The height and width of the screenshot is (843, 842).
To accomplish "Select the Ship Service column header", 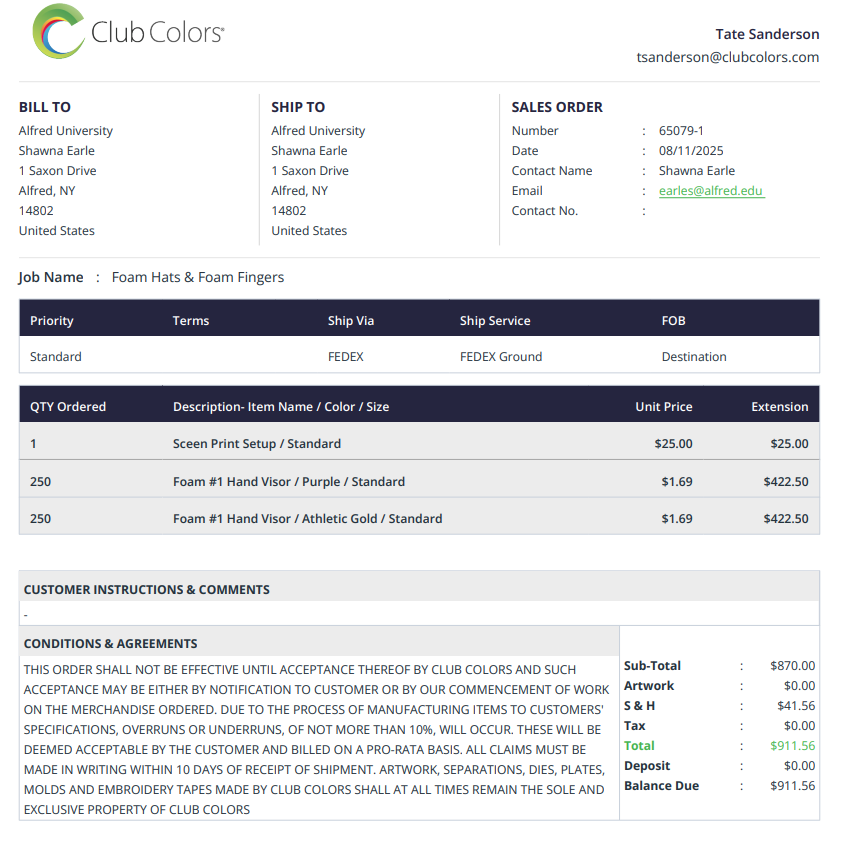I will coord(495,320).
